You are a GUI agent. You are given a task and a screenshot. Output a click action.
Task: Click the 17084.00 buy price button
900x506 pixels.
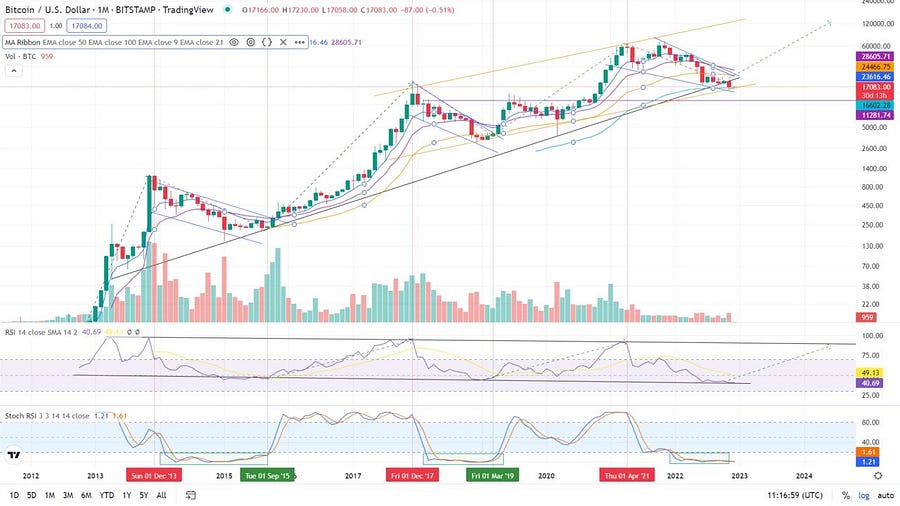coord(87,26)
